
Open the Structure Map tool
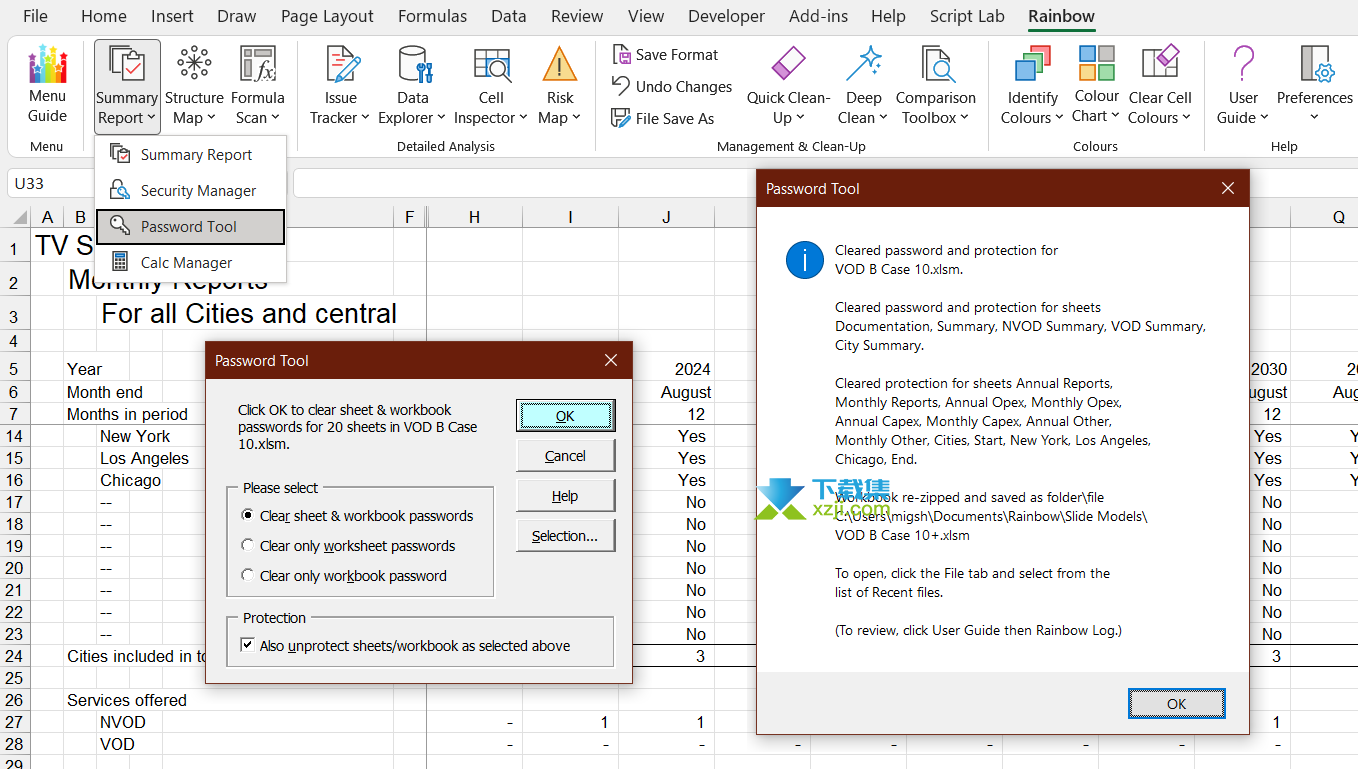194,65
